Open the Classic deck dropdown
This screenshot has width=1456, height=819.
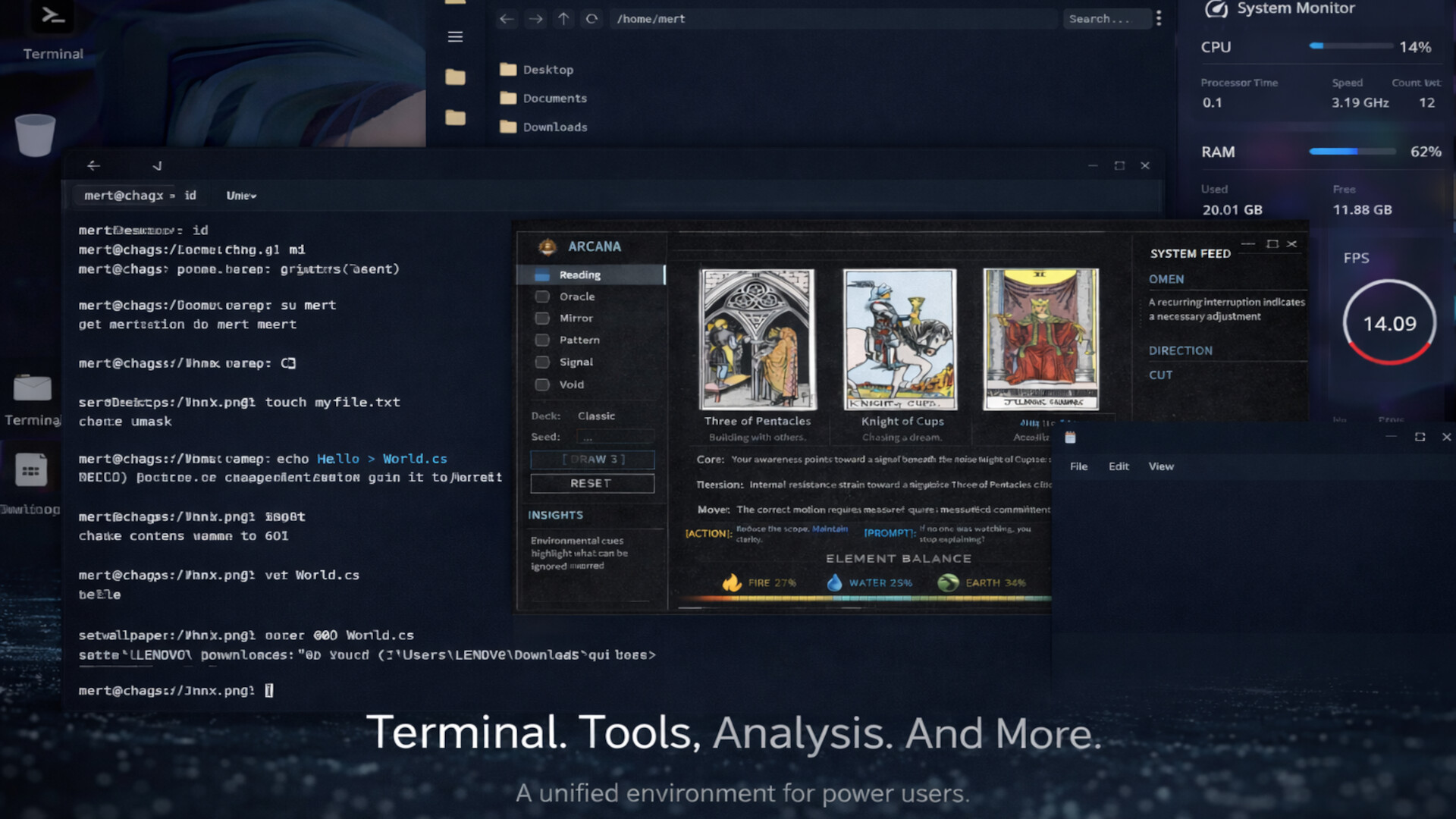(x=596, y=416)
